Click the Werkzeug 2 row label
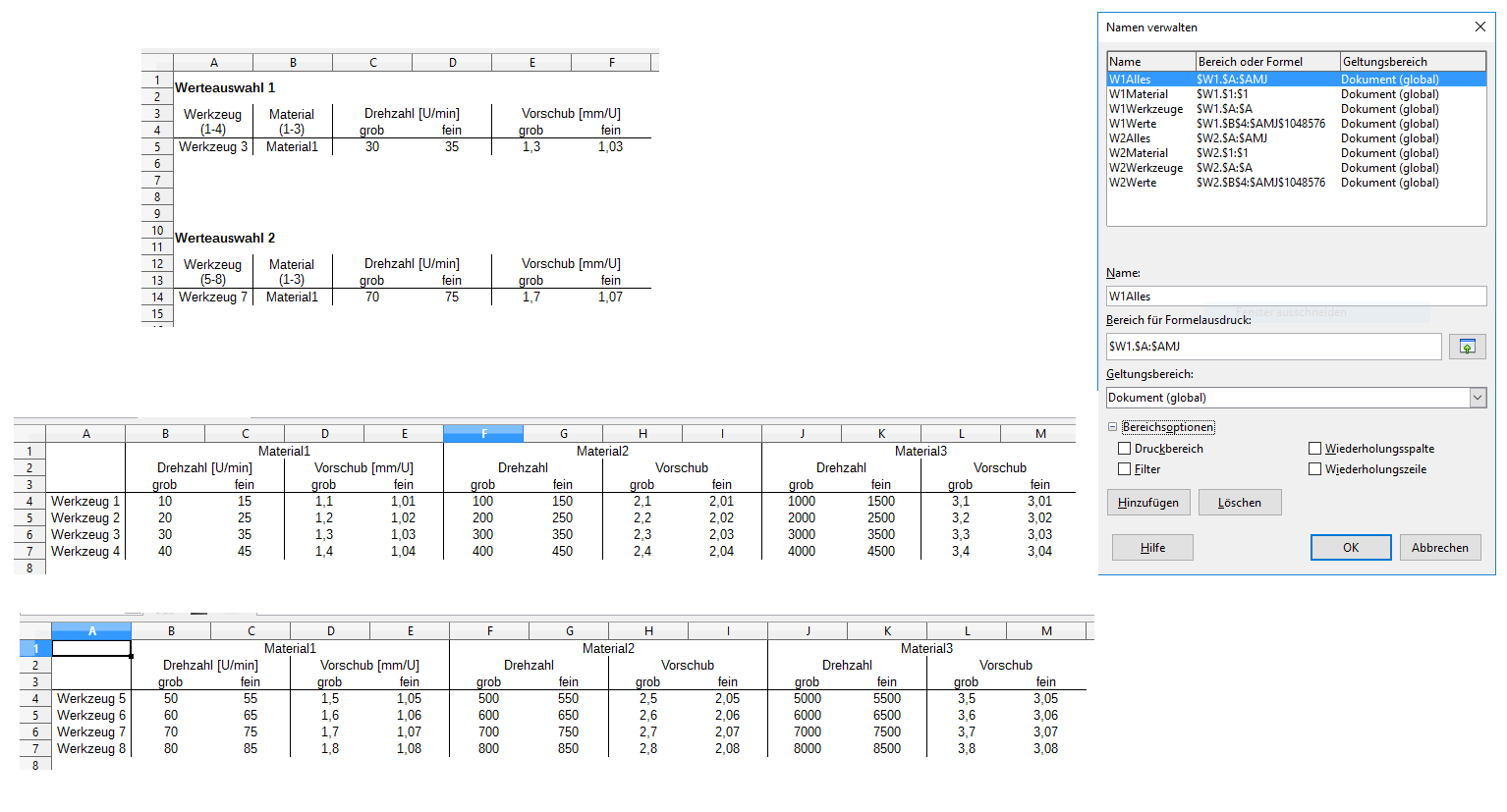1507x812 pixels. click(x=85, y=517)
